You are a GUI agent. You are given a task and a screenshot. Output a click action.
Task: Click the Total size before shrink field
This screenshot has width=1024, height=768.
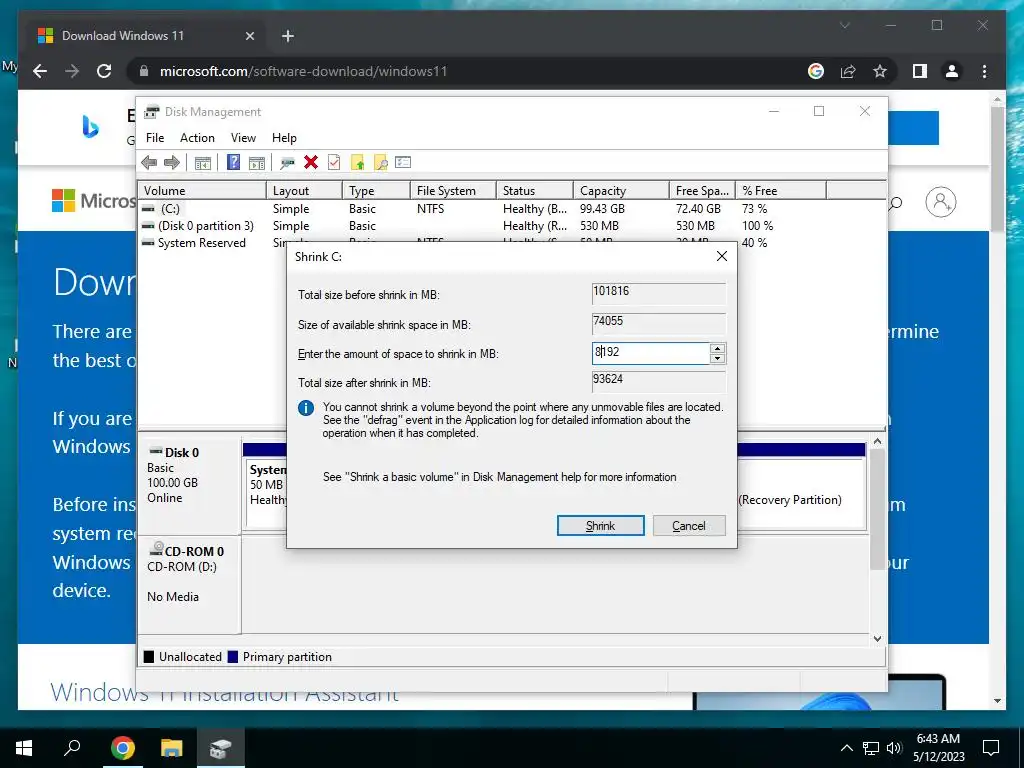coord(658,293)
